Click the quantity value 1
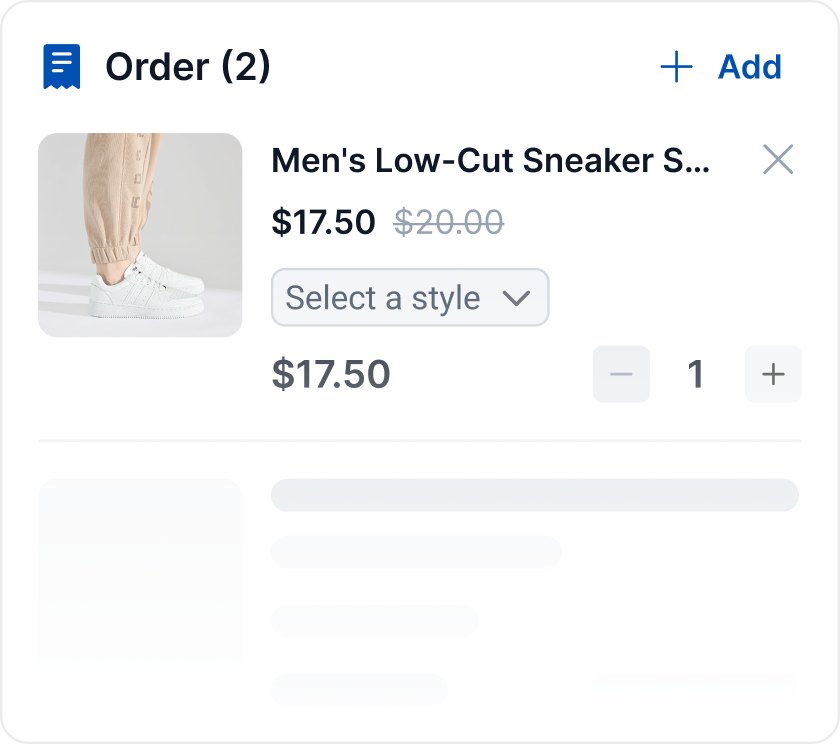The width and height of the screenshot is (840, 744). pos(696,374)
